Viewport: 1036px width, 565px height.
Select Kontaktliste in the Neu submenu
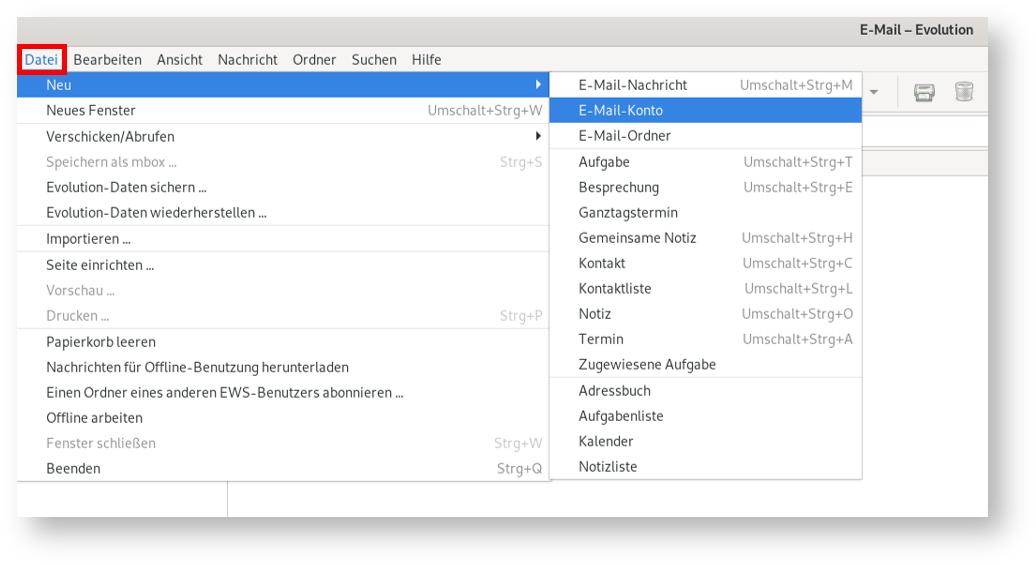(x=614, y=289)
